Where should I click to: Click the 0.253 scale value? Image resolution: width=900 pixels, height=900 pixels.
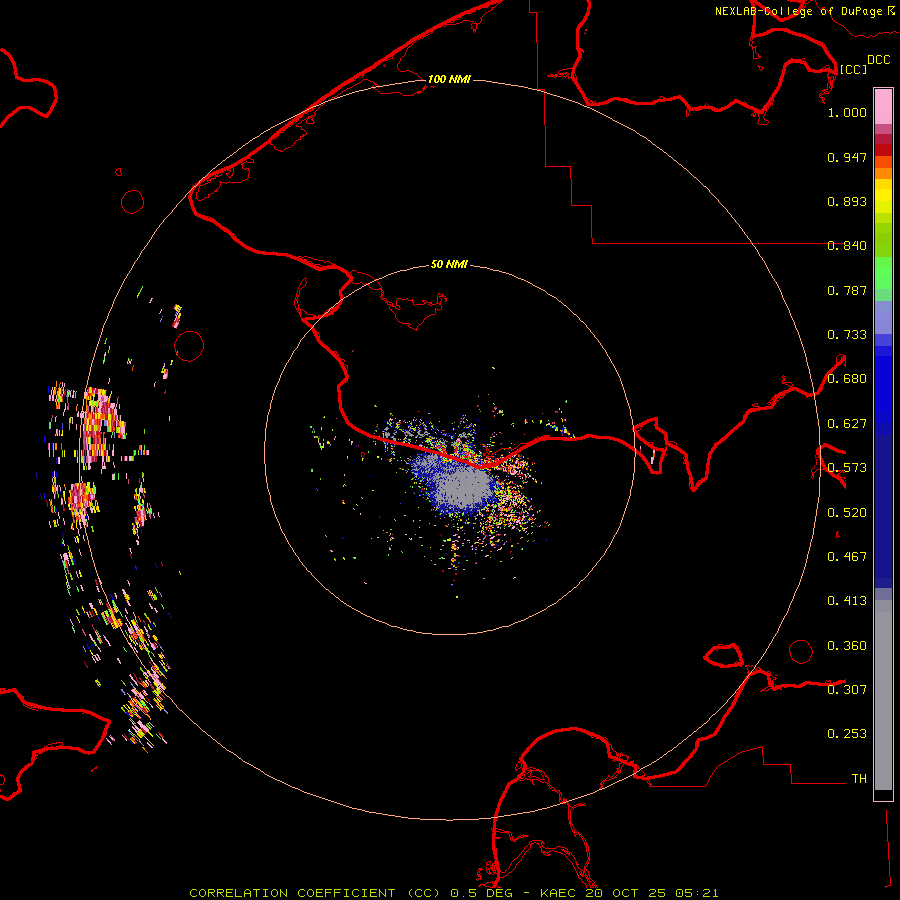pos(847,734)
